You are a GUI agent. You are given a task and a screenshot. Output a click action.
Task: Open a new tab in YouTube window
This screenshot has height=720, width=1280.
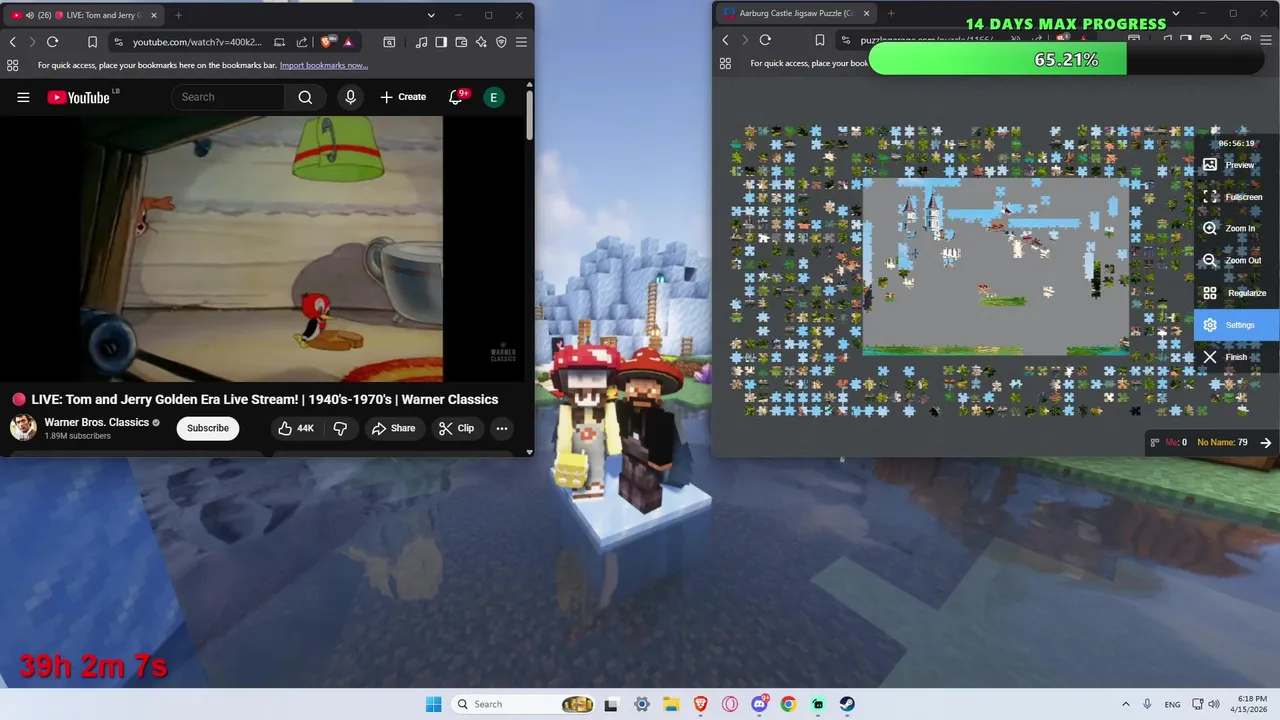coord(178,15)
